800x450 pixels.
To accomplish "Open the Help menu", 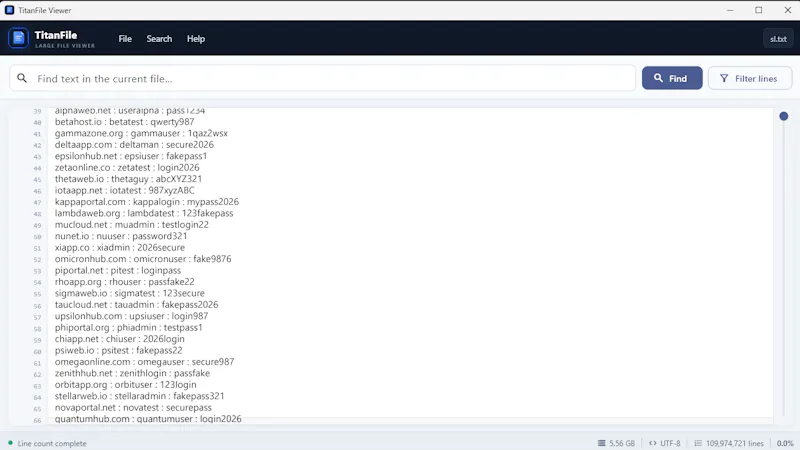I will [x=195, y=39].
